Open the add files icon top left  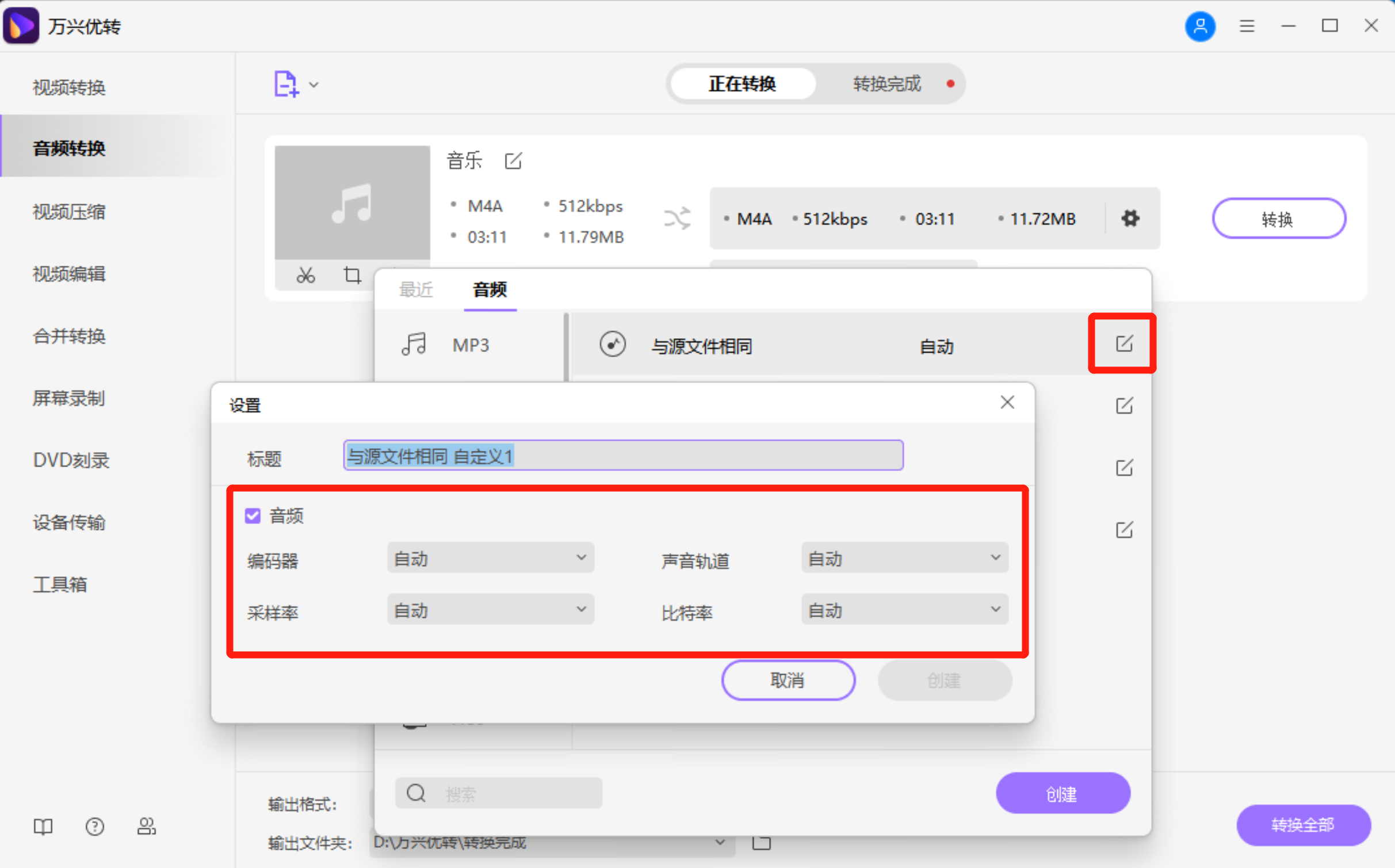[286, 84]
